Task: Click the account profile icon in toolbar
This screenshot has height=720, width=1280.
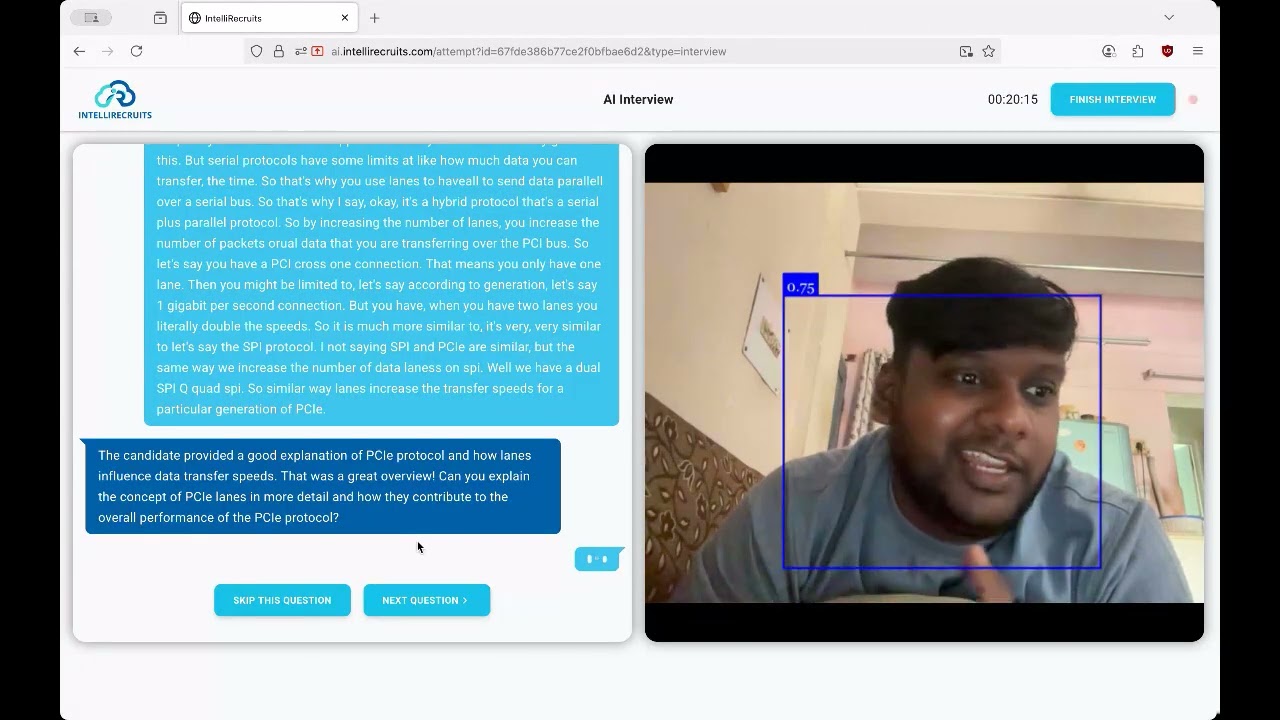Action: click(1108, 51)
